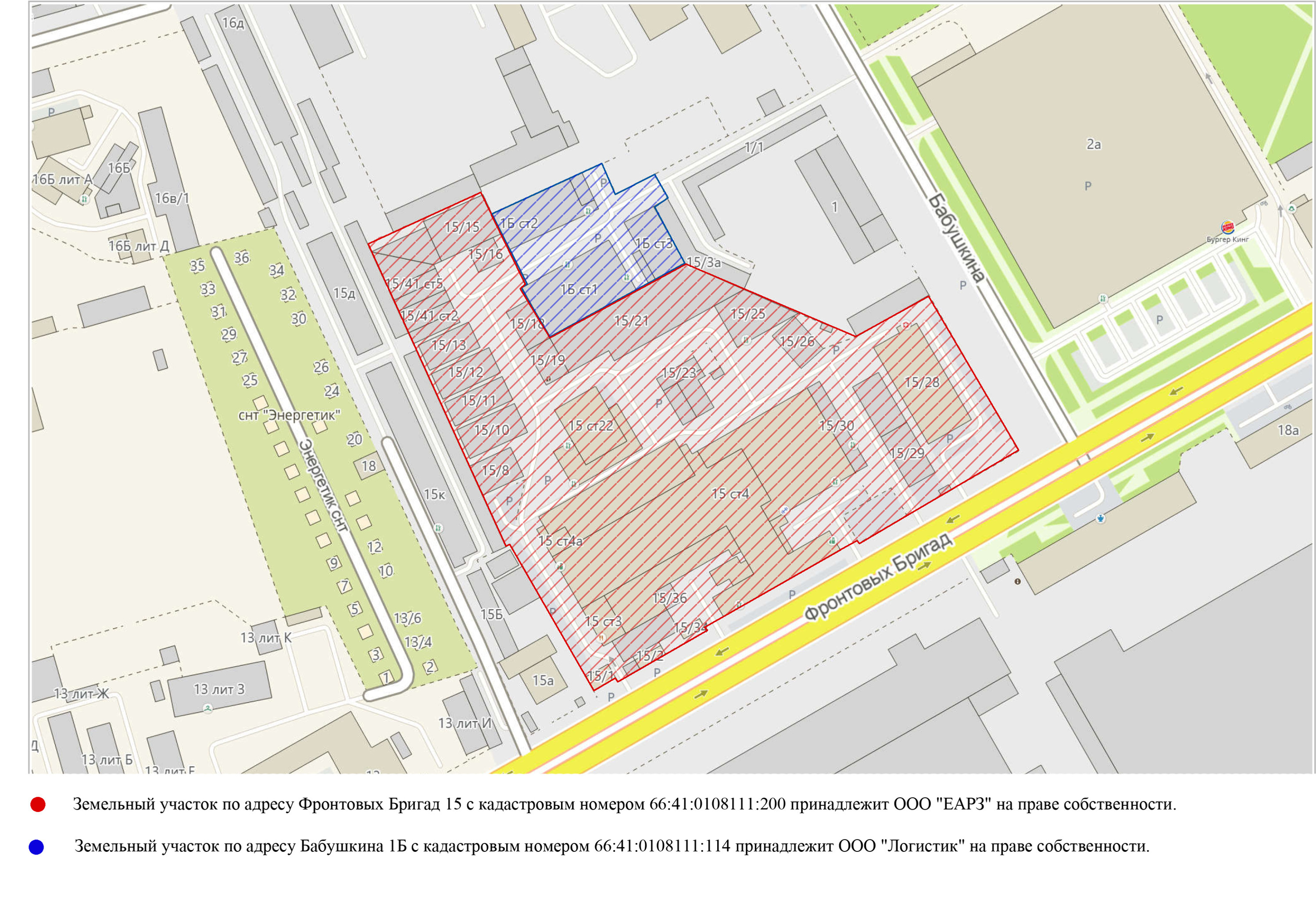The width and height of the screenshot is (1316, 915).
Task: Click the building label 16в/1
Action: click(172, 198)
